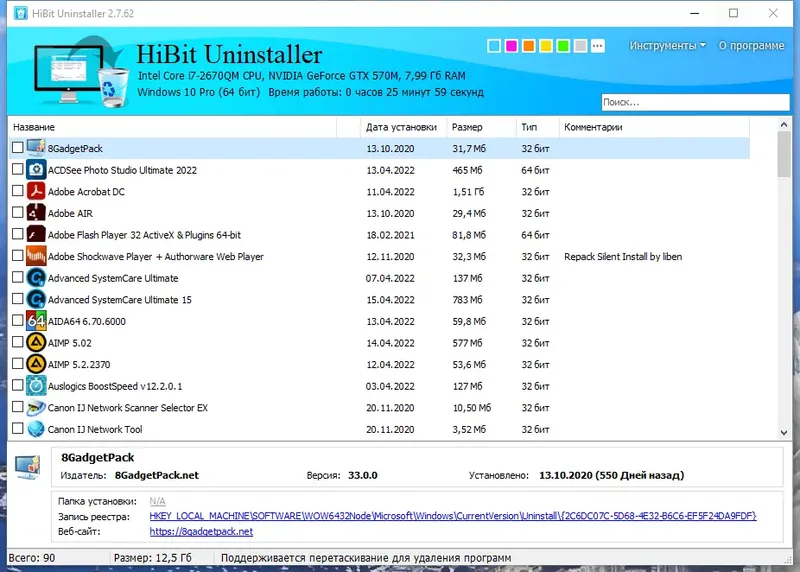Screen dimensions: 800x572
Task: Click the Adobe Flash Player icon
Action: coord(36,235)
